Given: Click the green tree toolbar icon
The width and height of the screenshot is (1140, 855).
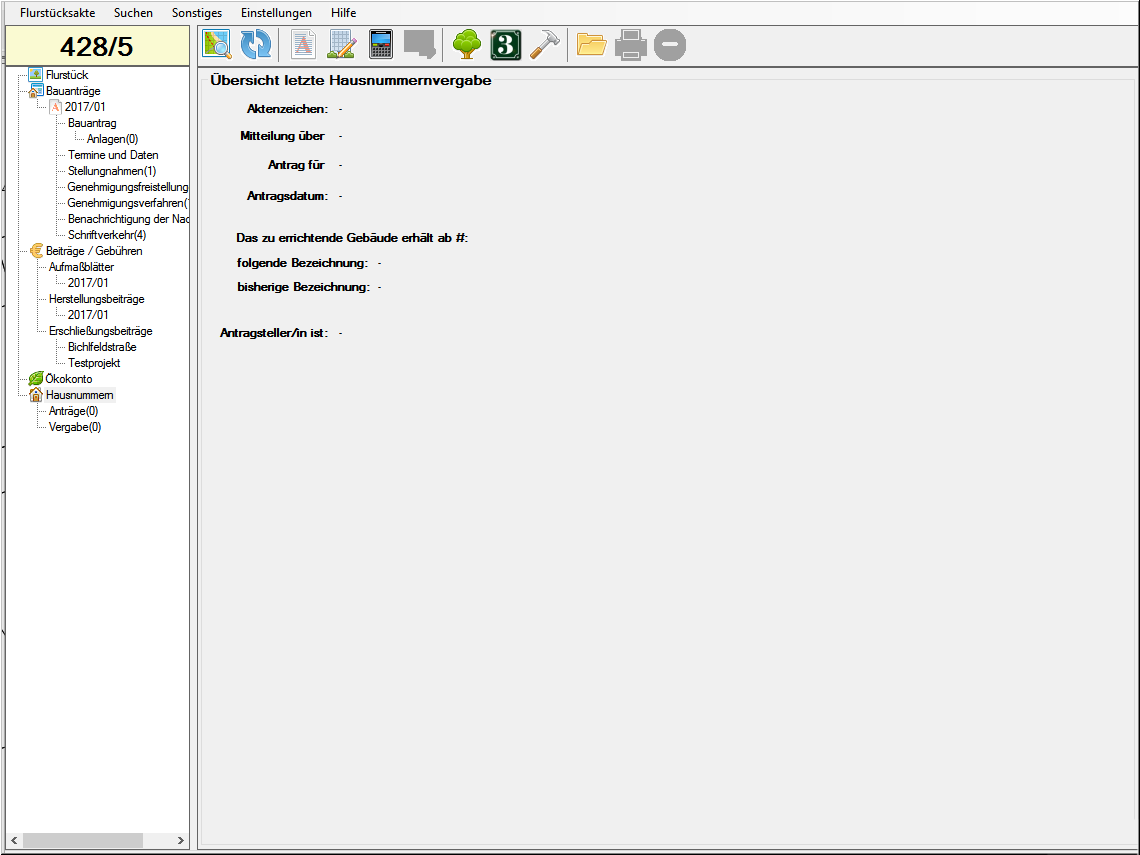Looking at the screenshot, I should [x=467, y=44].
